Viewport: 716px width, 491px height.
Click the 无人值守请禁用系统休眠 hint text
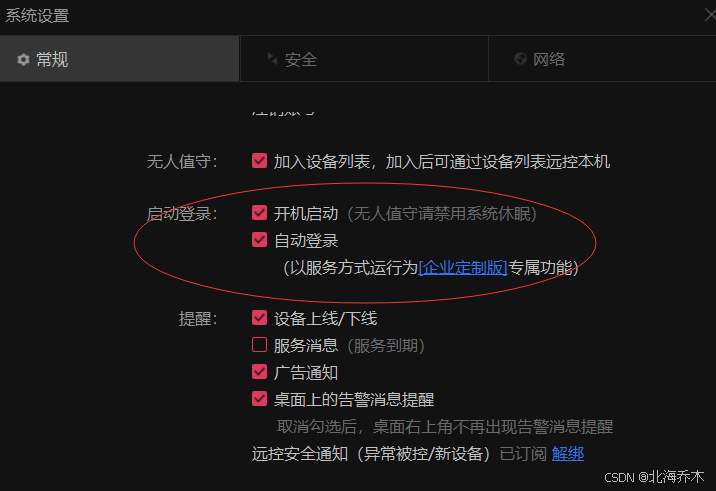click(x=442, y=213)
